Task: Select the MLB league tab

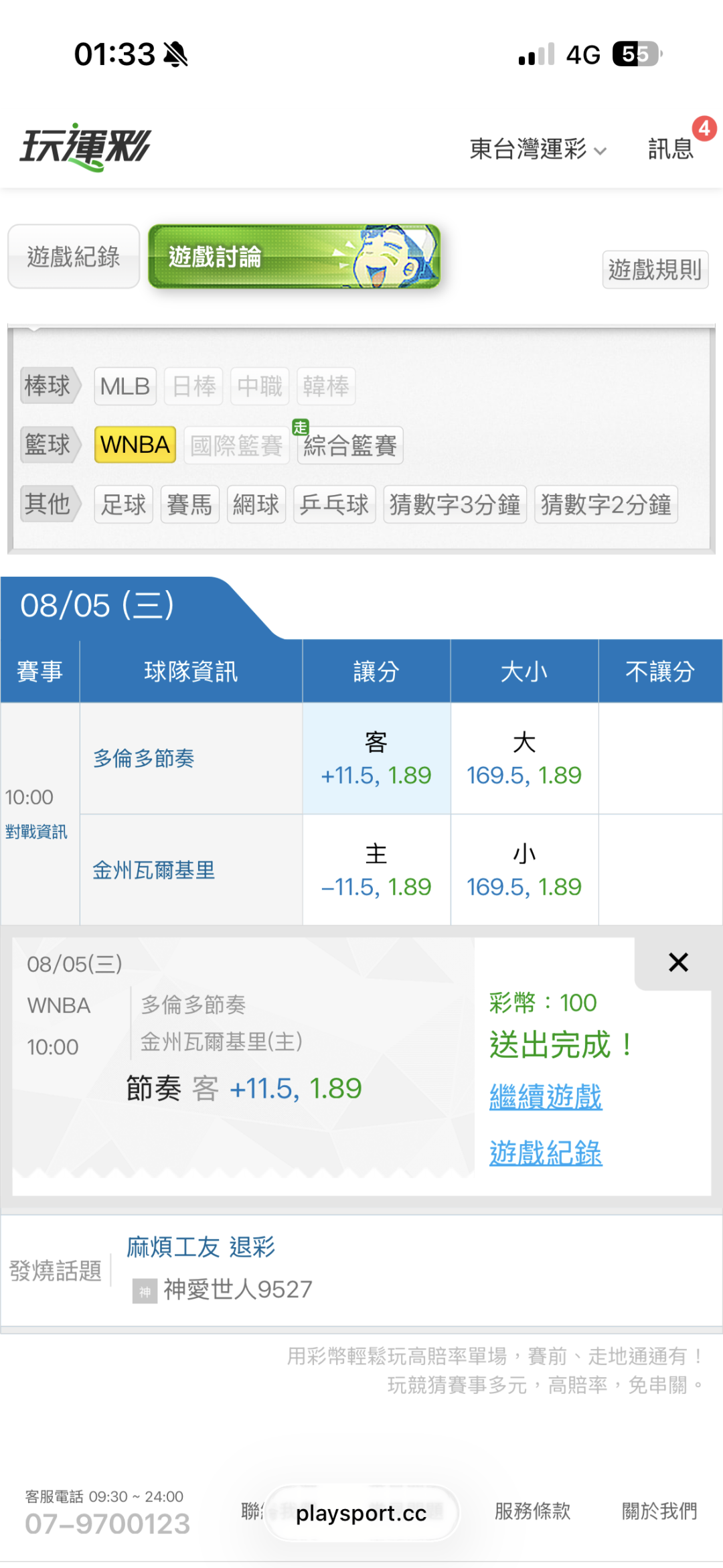Action: [125, 386]
